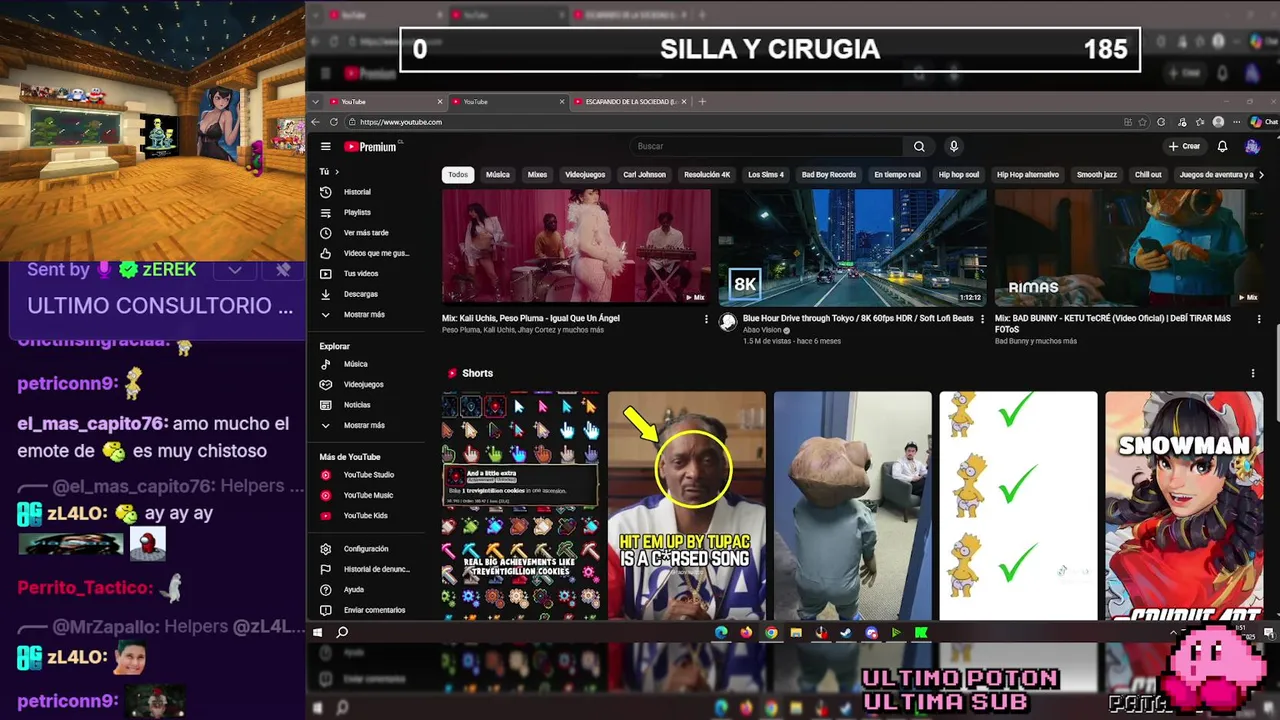
Task: Expand the chat pinned message chevron
Action: [235, 270]
